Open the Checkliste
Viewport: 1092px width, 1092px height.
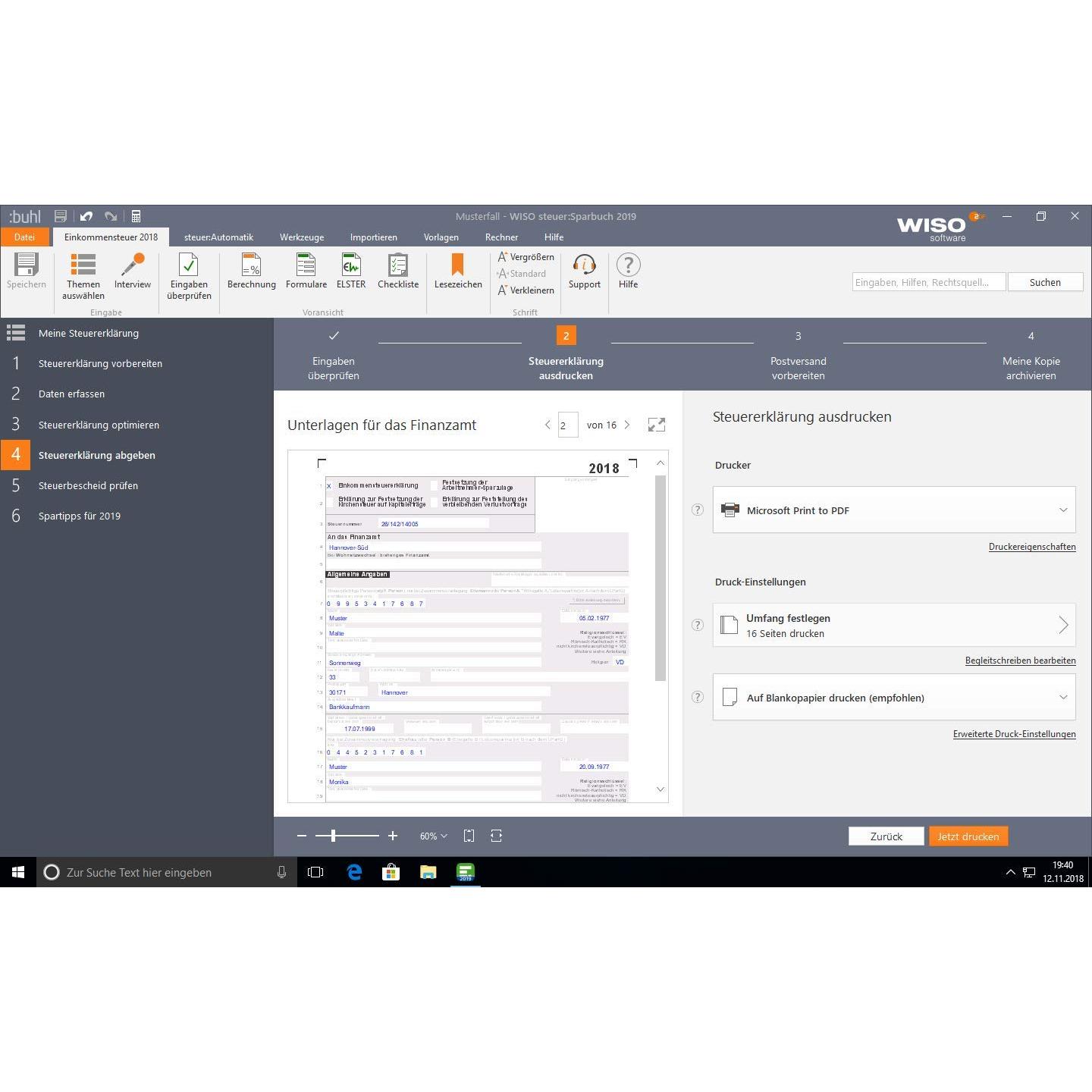pos(398,271)
